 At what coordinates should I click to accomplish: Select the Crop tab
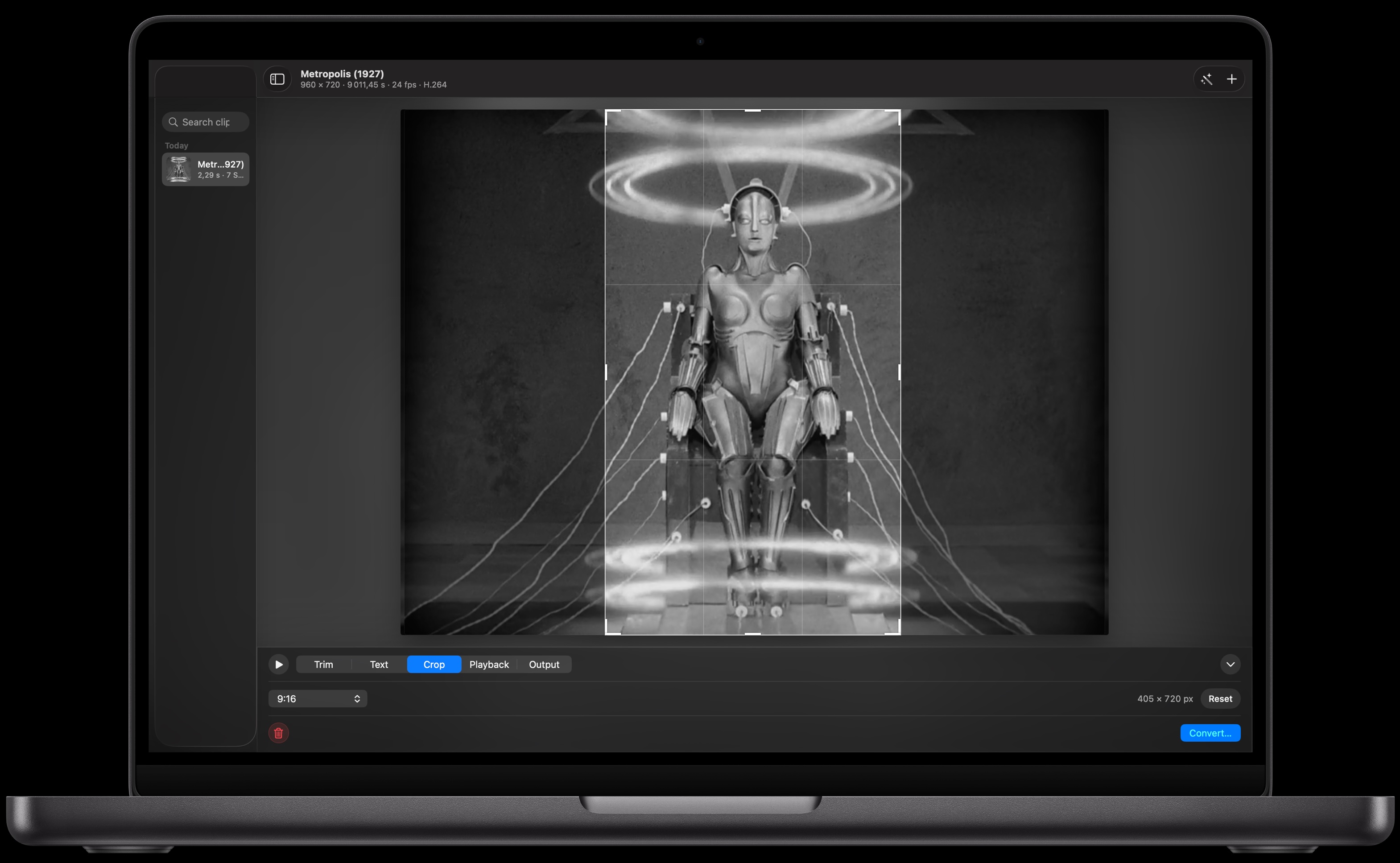434,665
